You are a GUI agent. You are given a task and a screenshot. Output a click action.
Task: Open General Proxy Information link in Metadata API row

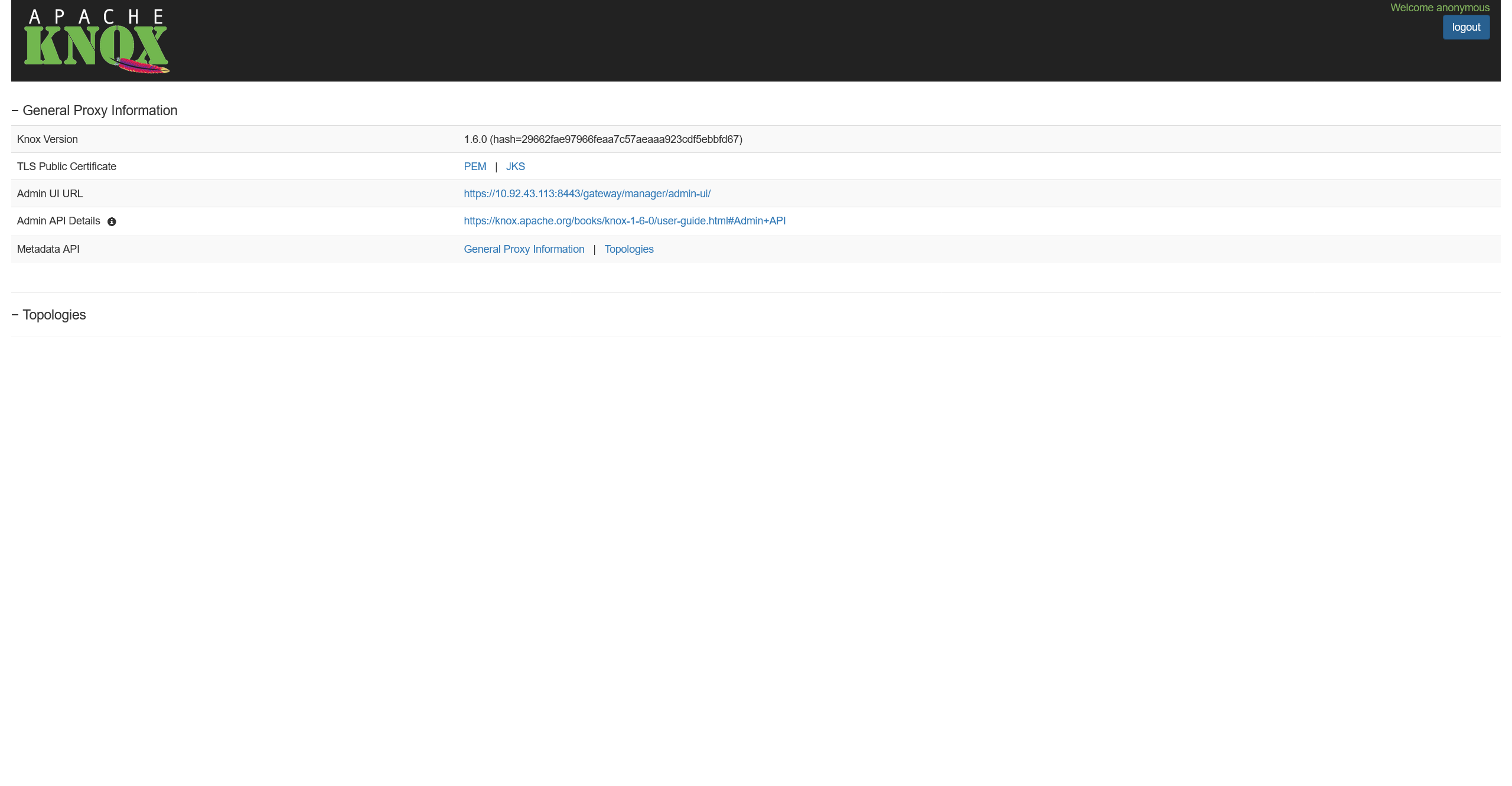(x=524, y=249)
